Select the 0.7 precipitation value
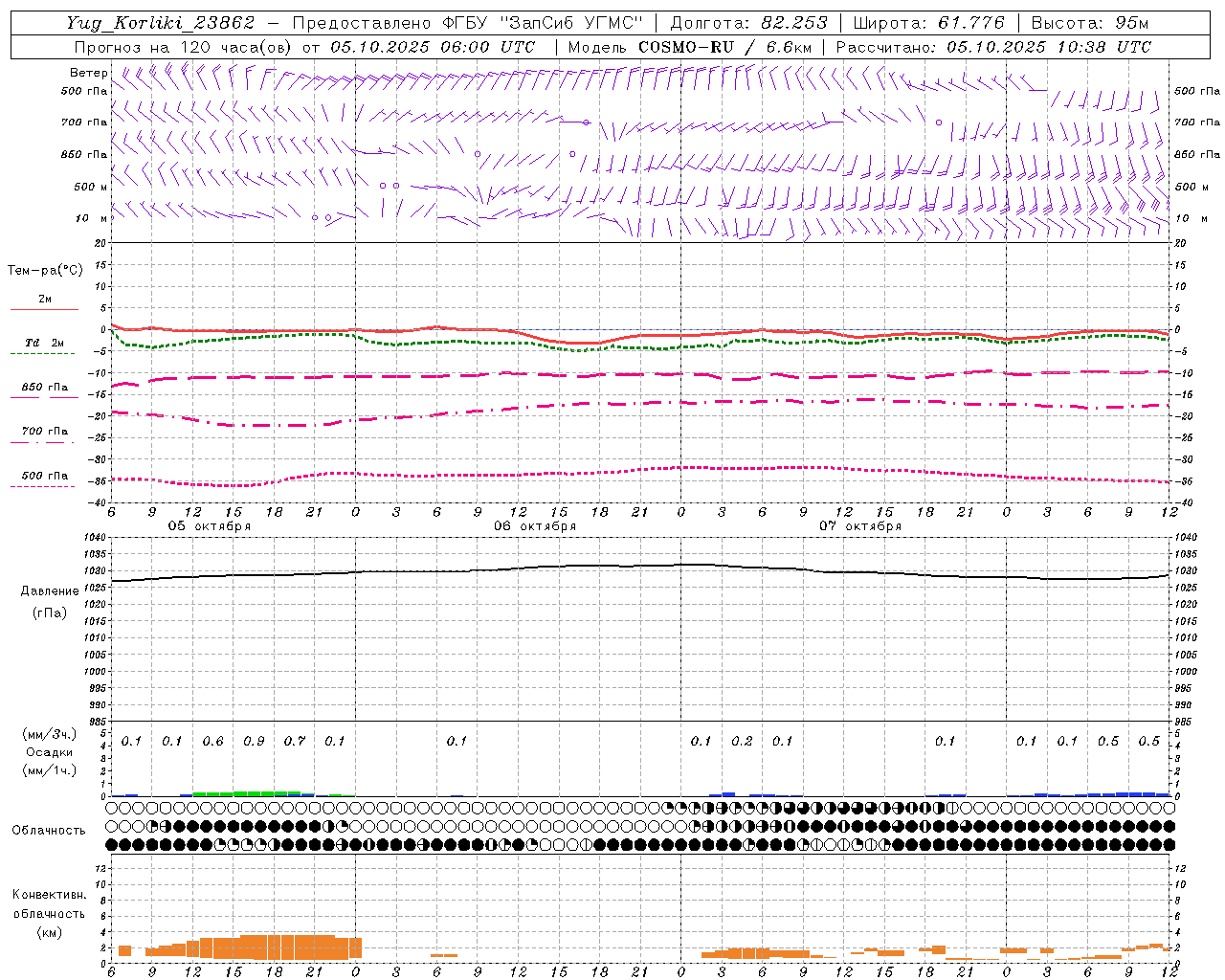 click(294, 742)
